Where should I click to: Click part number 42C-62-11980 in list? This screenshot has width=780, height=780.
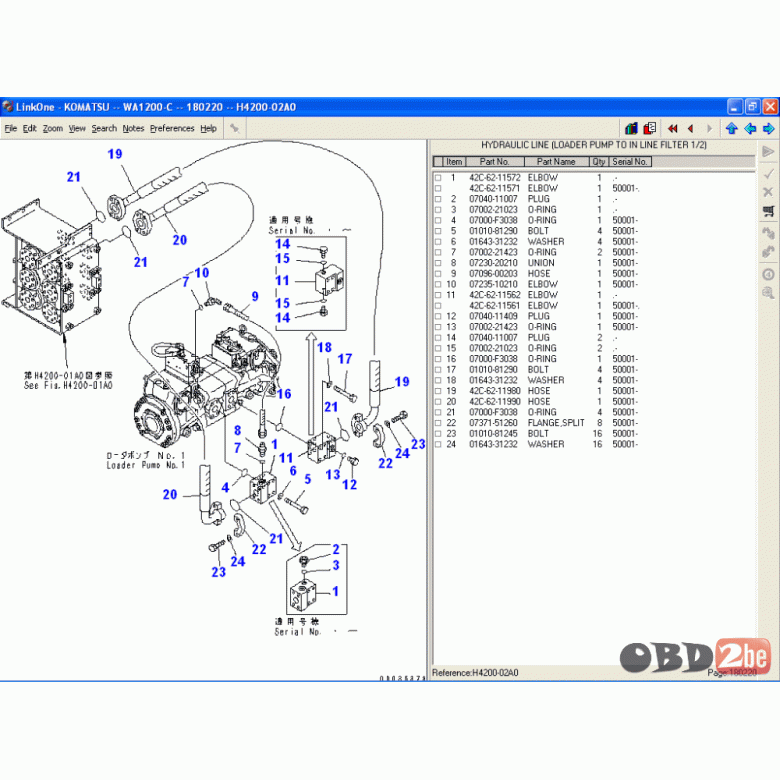tap(495, 391)
